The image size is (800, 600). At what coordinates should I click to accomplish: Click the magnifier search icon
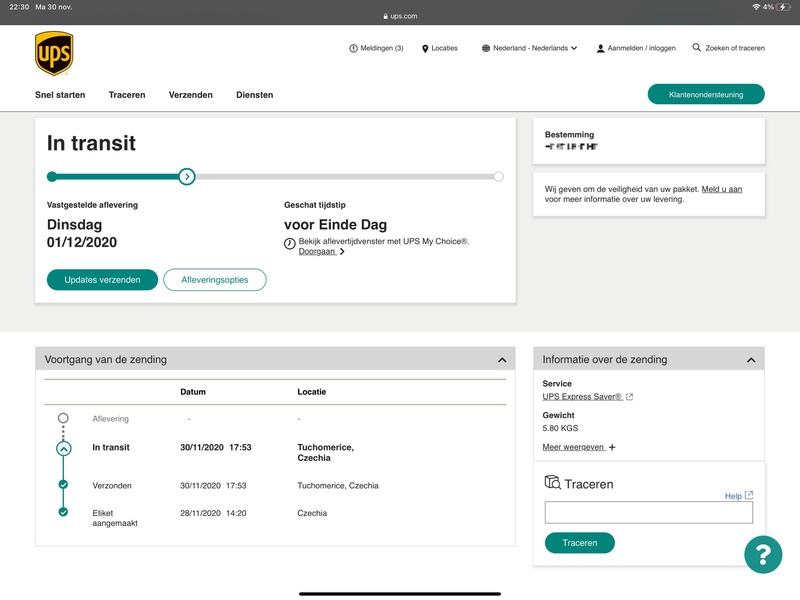[x=696, y=47]
